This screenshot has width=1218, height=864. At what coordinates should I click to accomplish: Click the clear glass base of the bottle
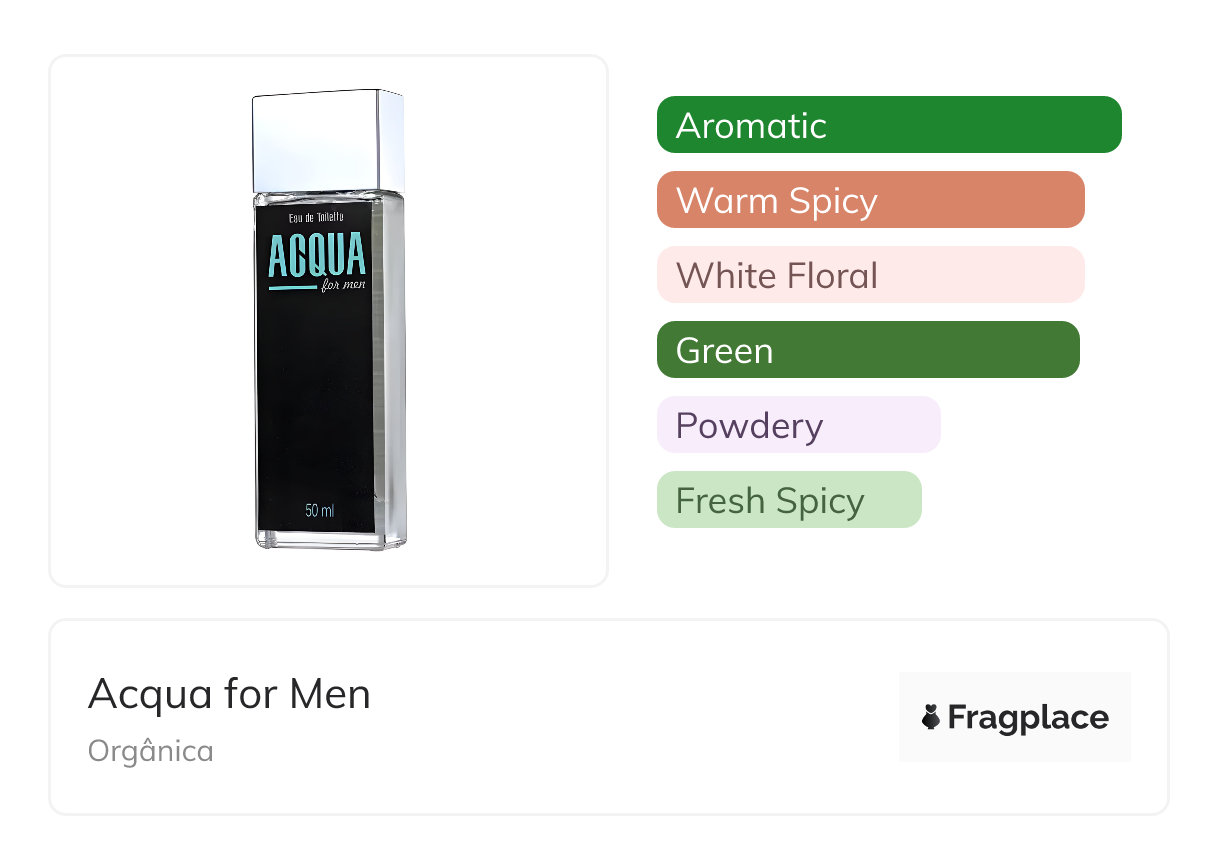click(x=330, y=540)
